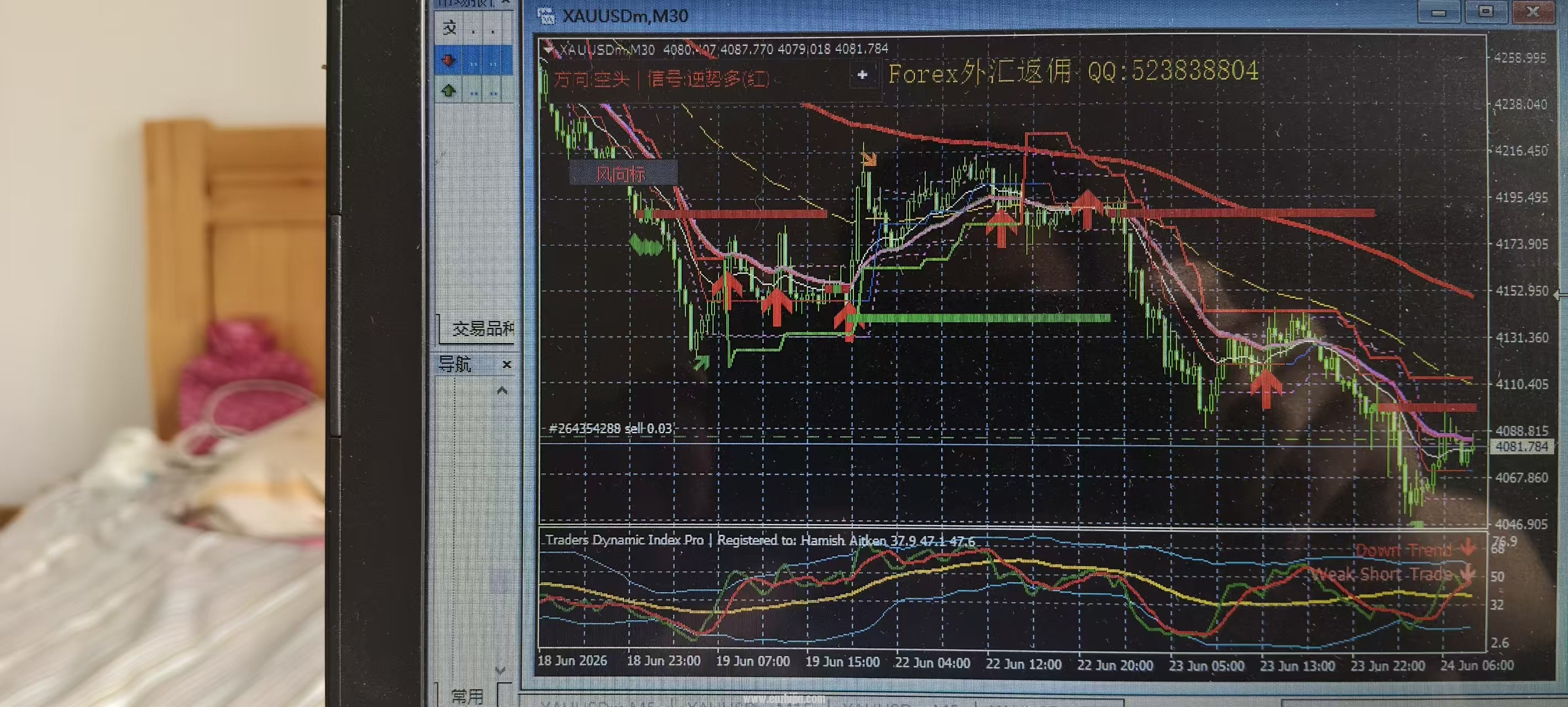
Task: Click the 交 column header in Market Watch
Action: [449, 28]
